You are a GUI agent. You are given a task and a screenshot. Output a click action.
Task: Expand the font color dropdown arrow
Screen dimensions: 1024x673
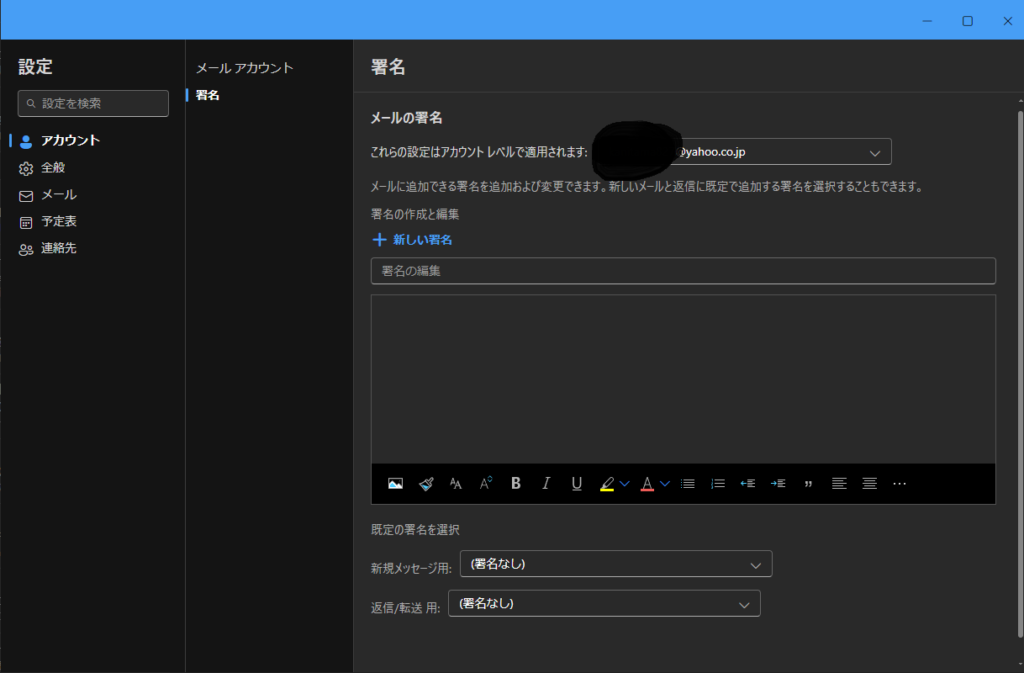[x=665, y=484]
